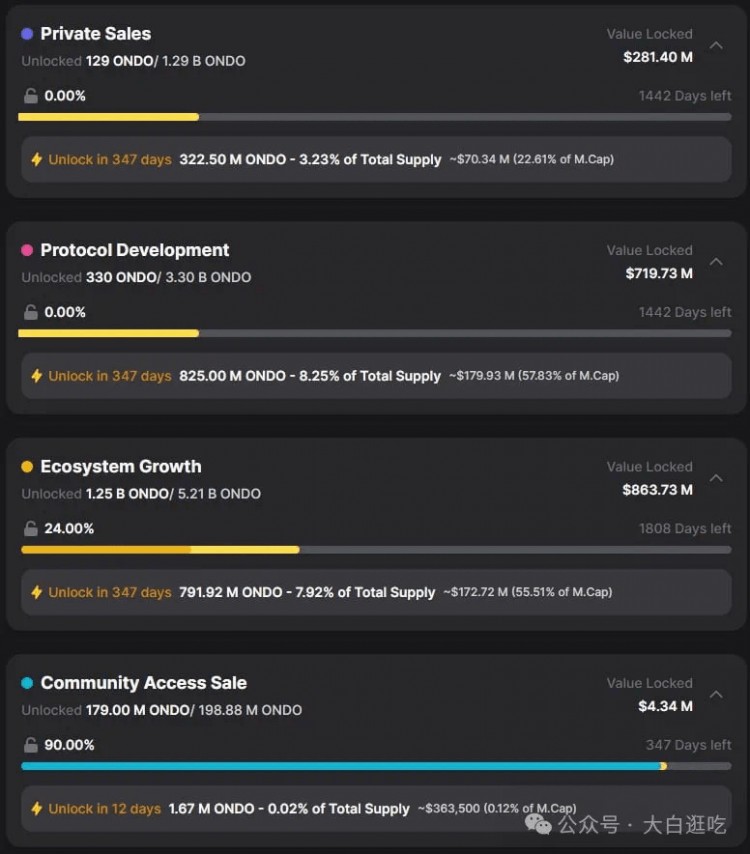Collapse the Protocol Development card chevron

tap(716, 262)
